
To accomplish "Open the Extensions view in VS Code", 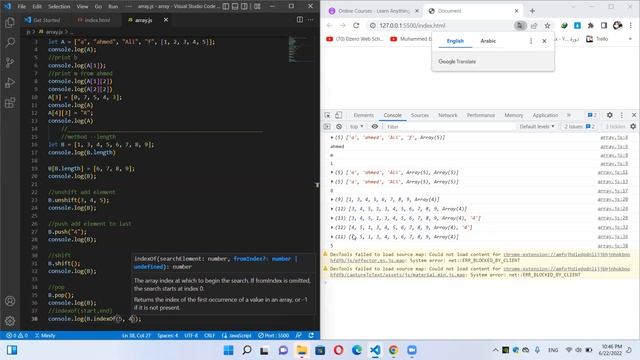I will point(10,102).
